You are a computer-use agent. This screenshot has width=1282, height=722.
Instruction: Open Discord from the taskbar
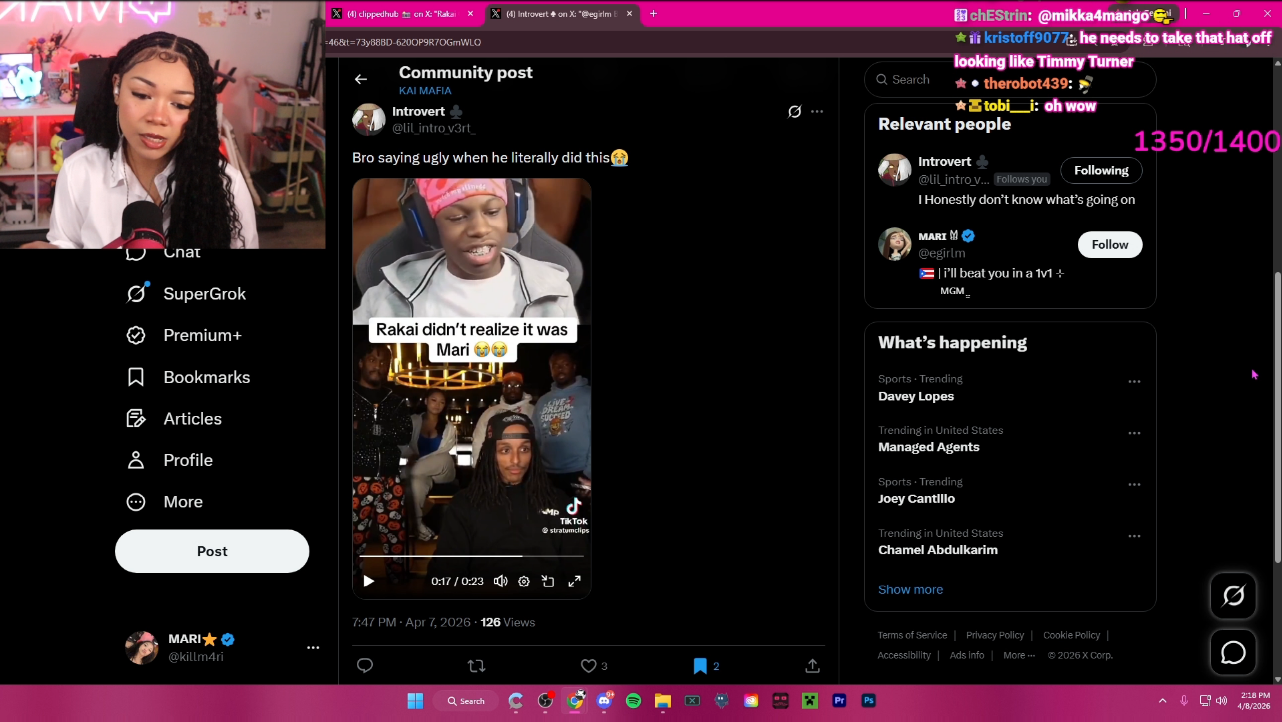click(x=604, y=701)
